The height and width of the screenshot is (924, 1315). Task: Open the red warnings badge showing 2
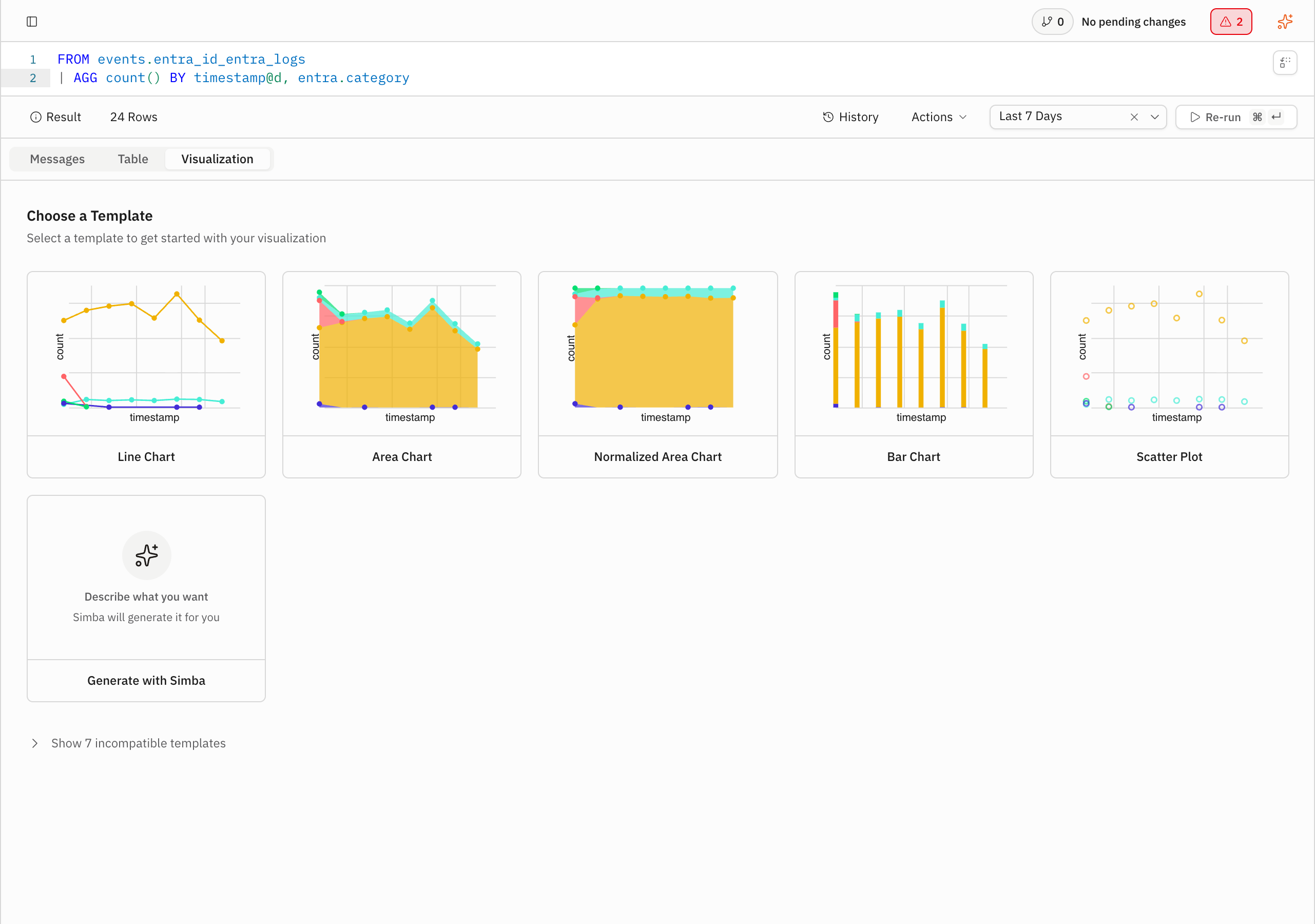[x=1231, y=22]
